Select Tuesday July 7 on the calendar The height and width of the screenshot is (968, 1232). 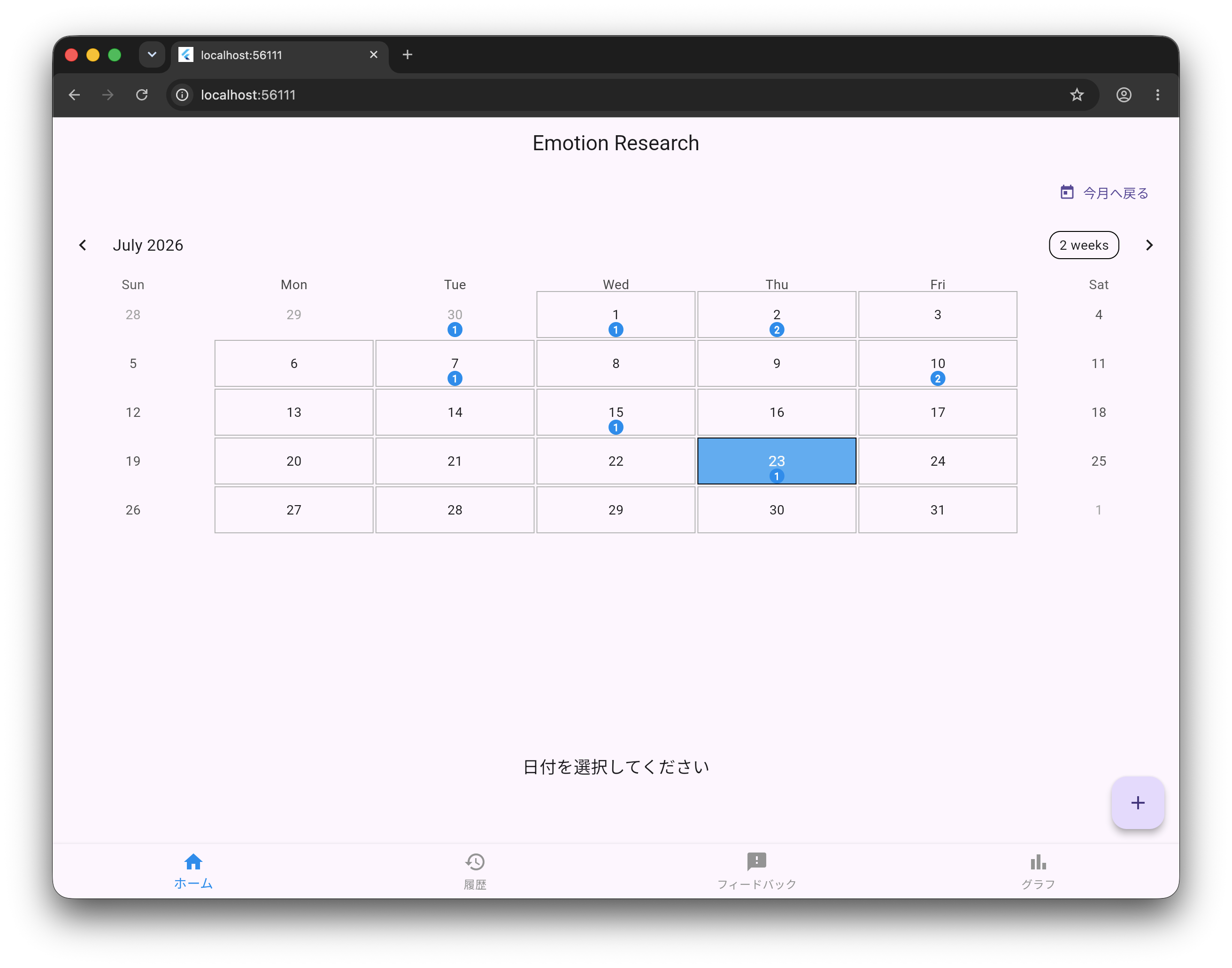click(x=454, y=363)
